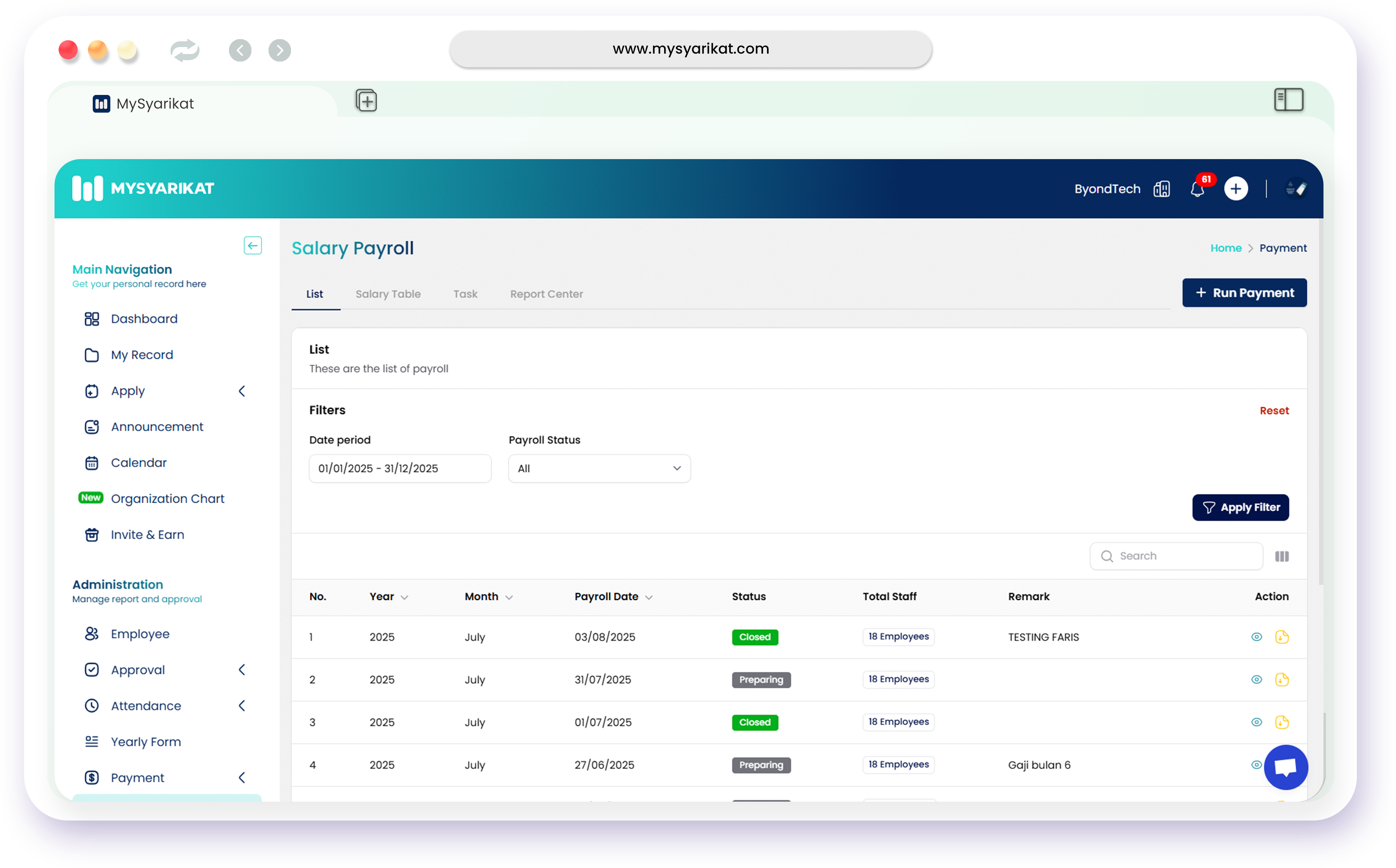Click the red Reset filters link
This screenshot has width=1396, height=868.
click(x=1274, y=410)
